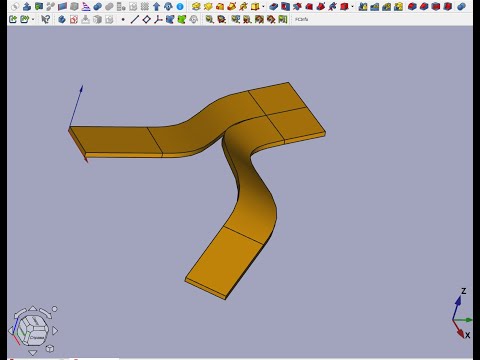Click the red outlined group icon in second row
This screenshot has width=480, height=360.
[x=74, y=20]
